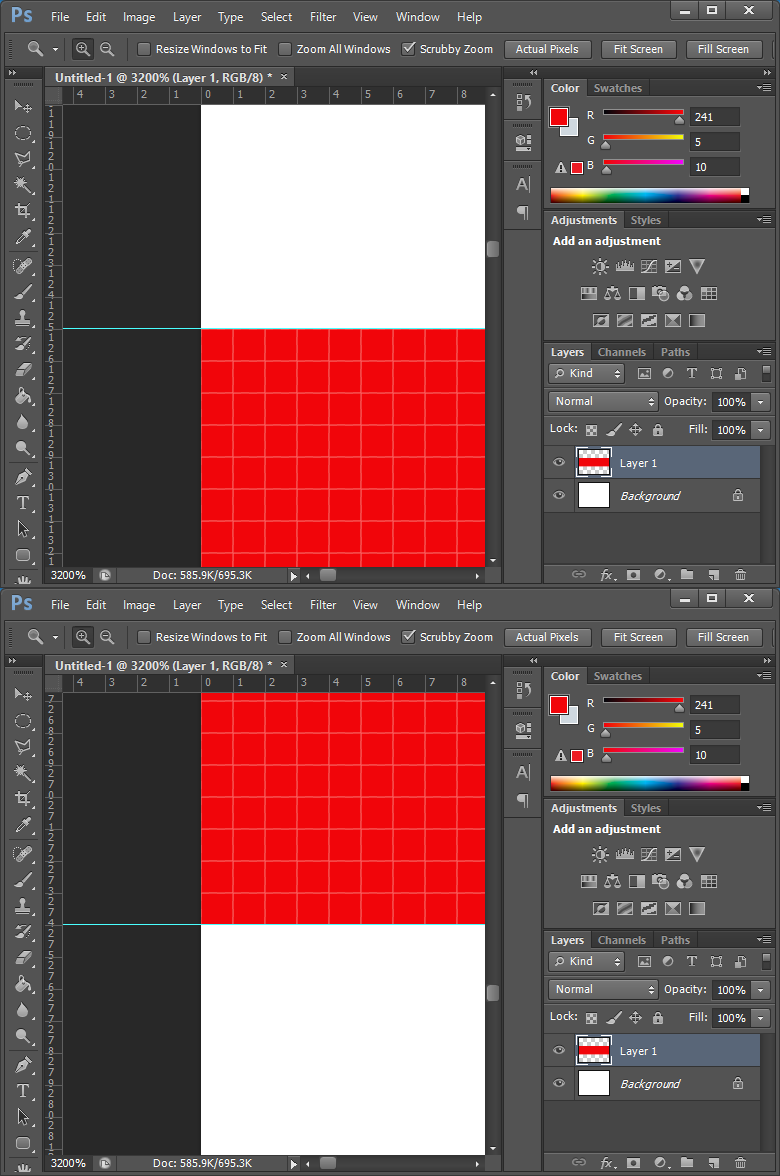This screenshot has width=780, height=1176.
Task: Select the Brush tool in lower window
Action: (23, 880)
